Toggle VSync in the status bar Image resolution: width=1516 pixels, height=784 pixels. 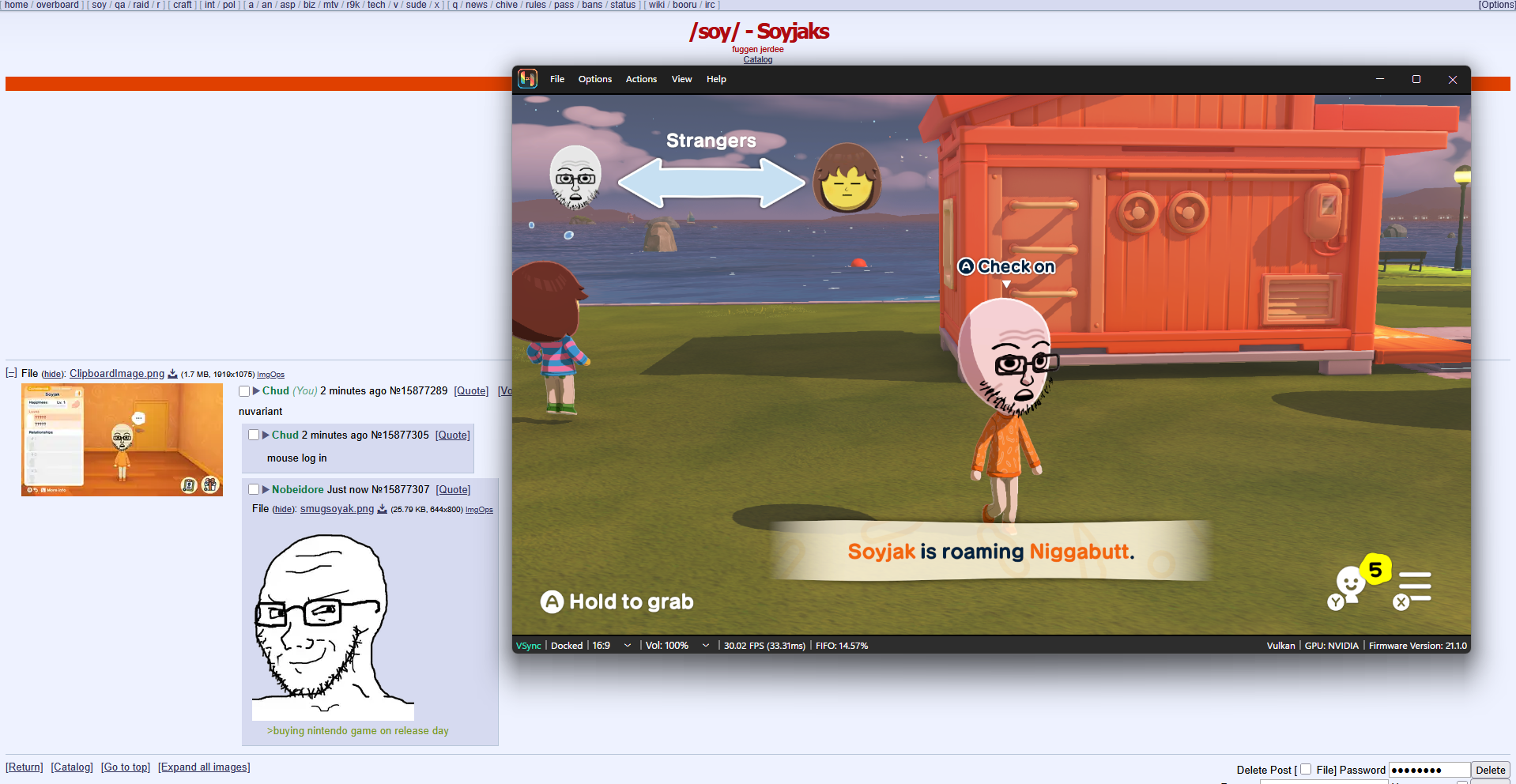click(529, 646)
